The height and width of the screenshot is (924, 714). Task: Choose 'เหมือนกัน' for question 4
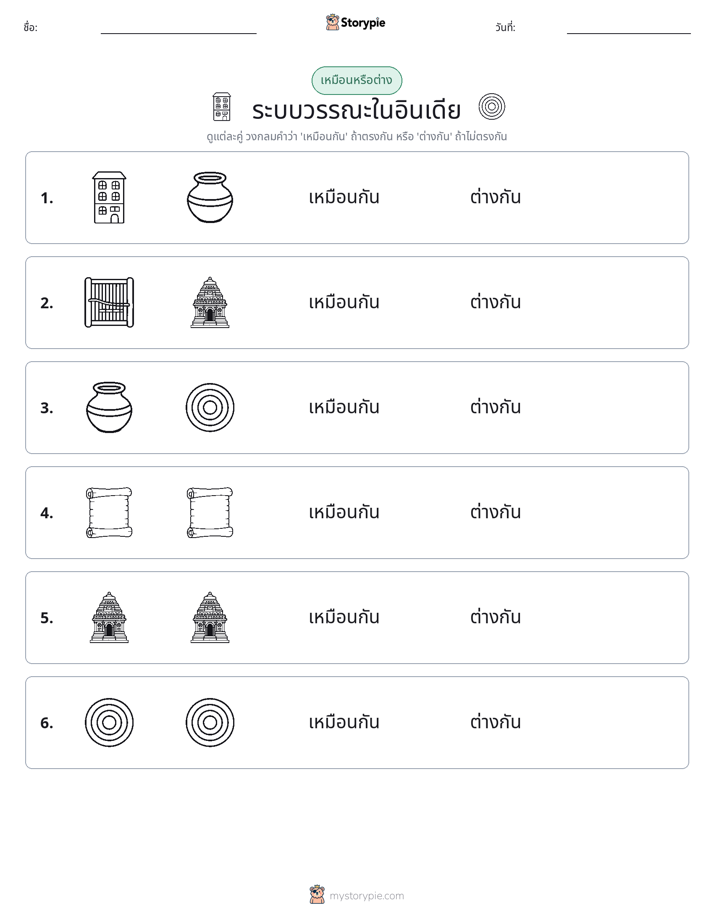[344, 512]
